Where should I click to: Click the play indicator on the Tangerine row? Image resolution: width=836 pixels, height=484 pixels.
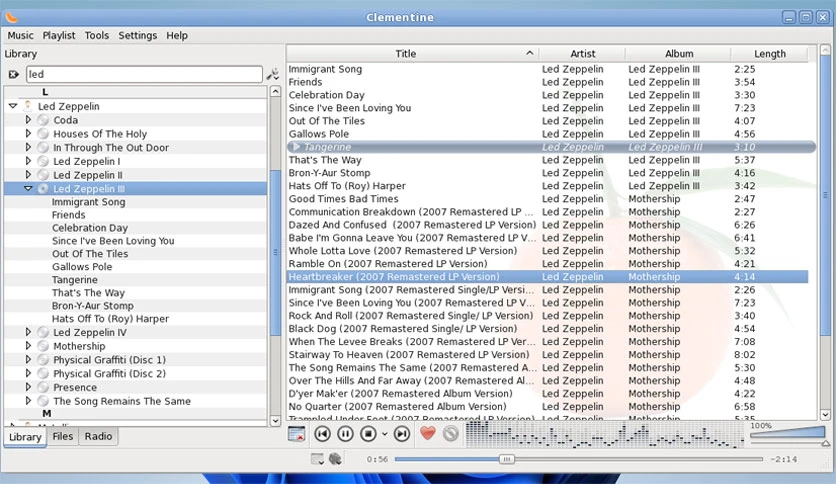coord(296,147)
